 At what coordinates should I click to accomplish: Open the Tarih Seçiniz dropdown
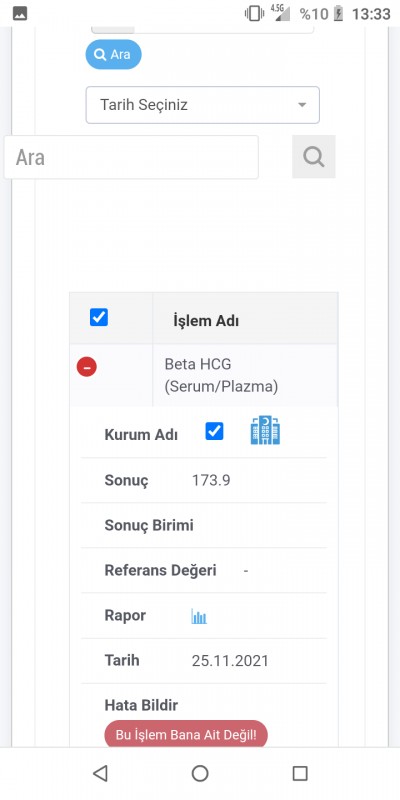point(203,105)
